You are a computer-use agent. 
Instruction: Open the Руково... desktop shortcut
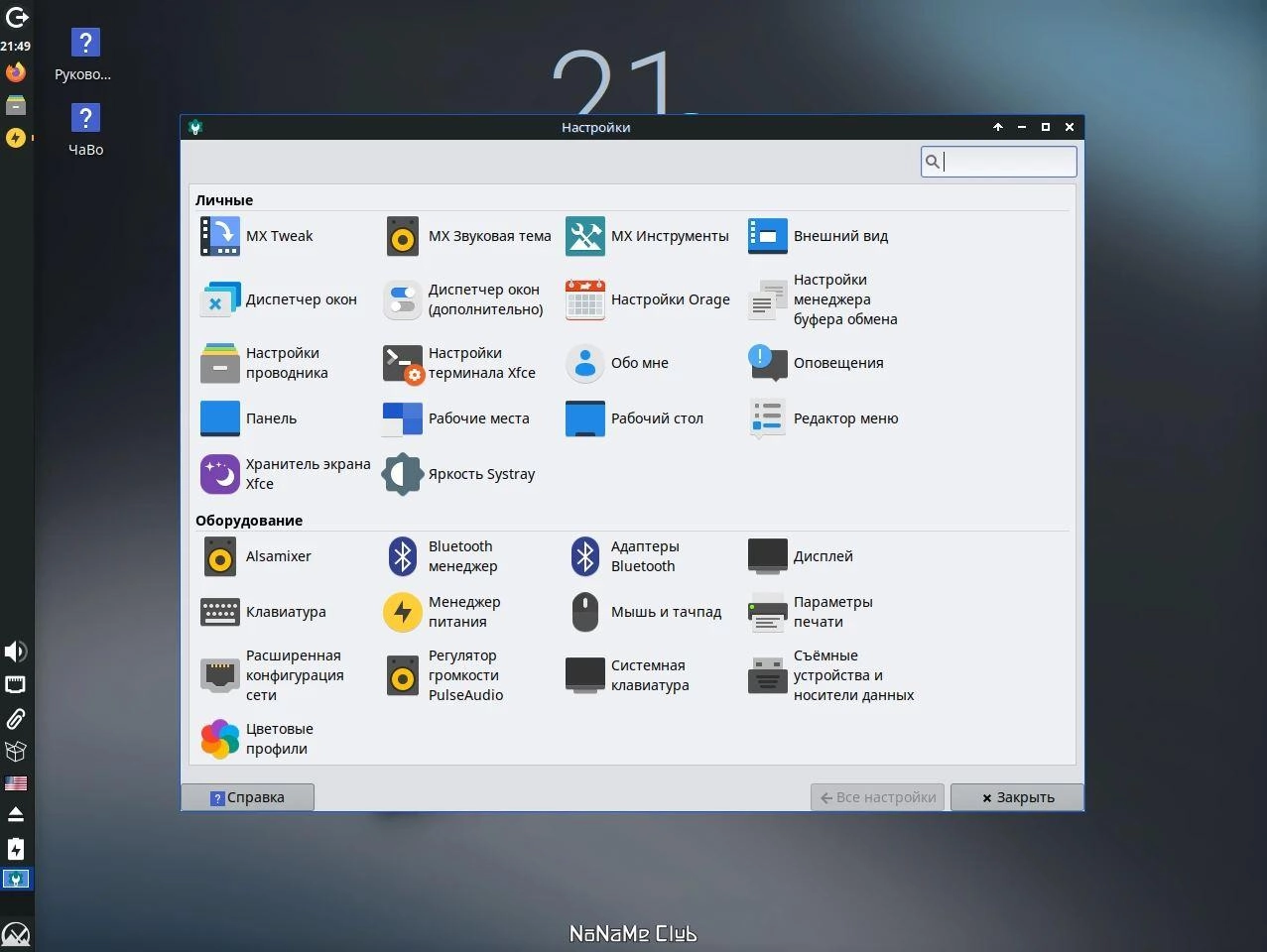[x=84, y=55]
